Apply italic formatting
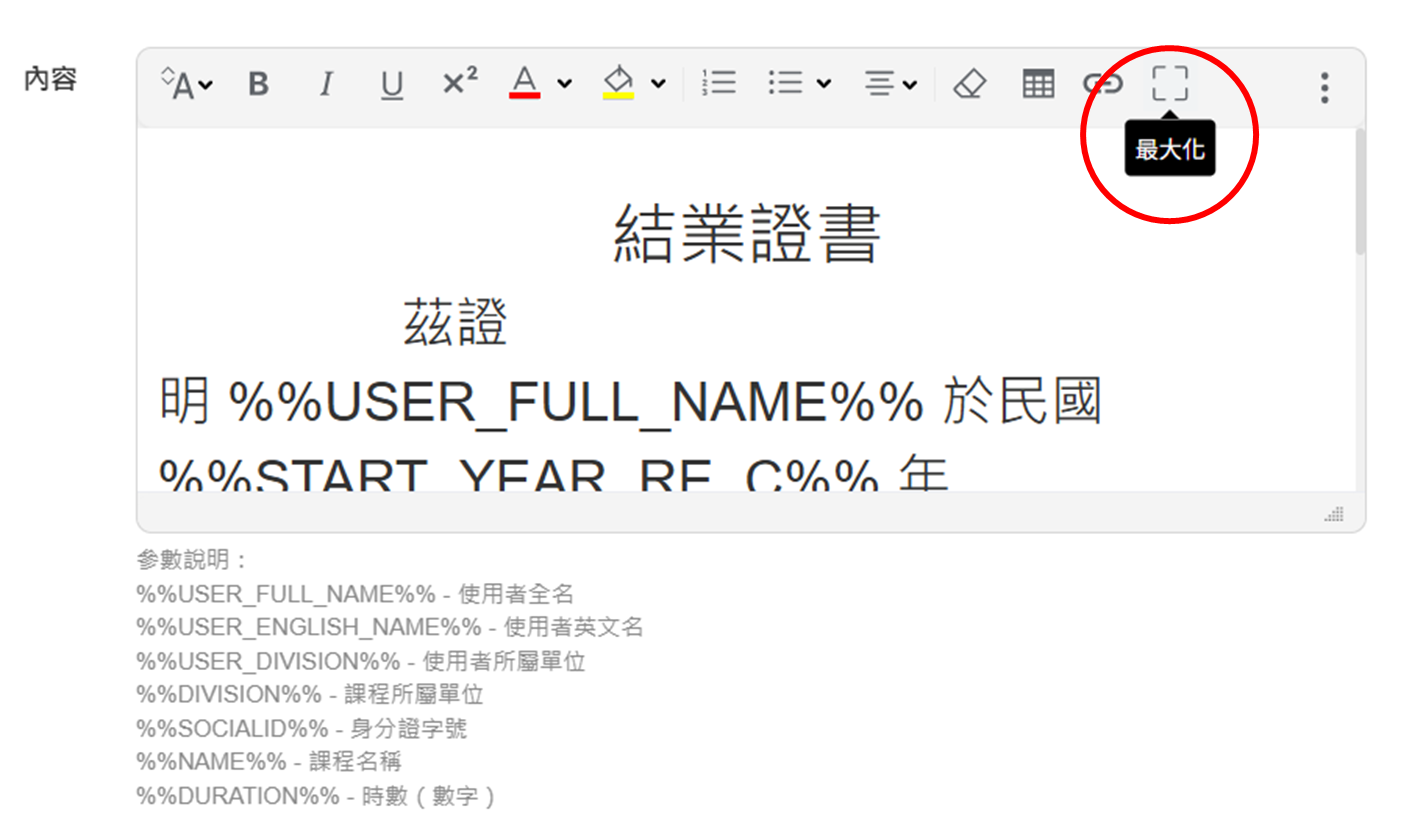The height and width of the screenshot is (815, 1412). click(325, 84)
